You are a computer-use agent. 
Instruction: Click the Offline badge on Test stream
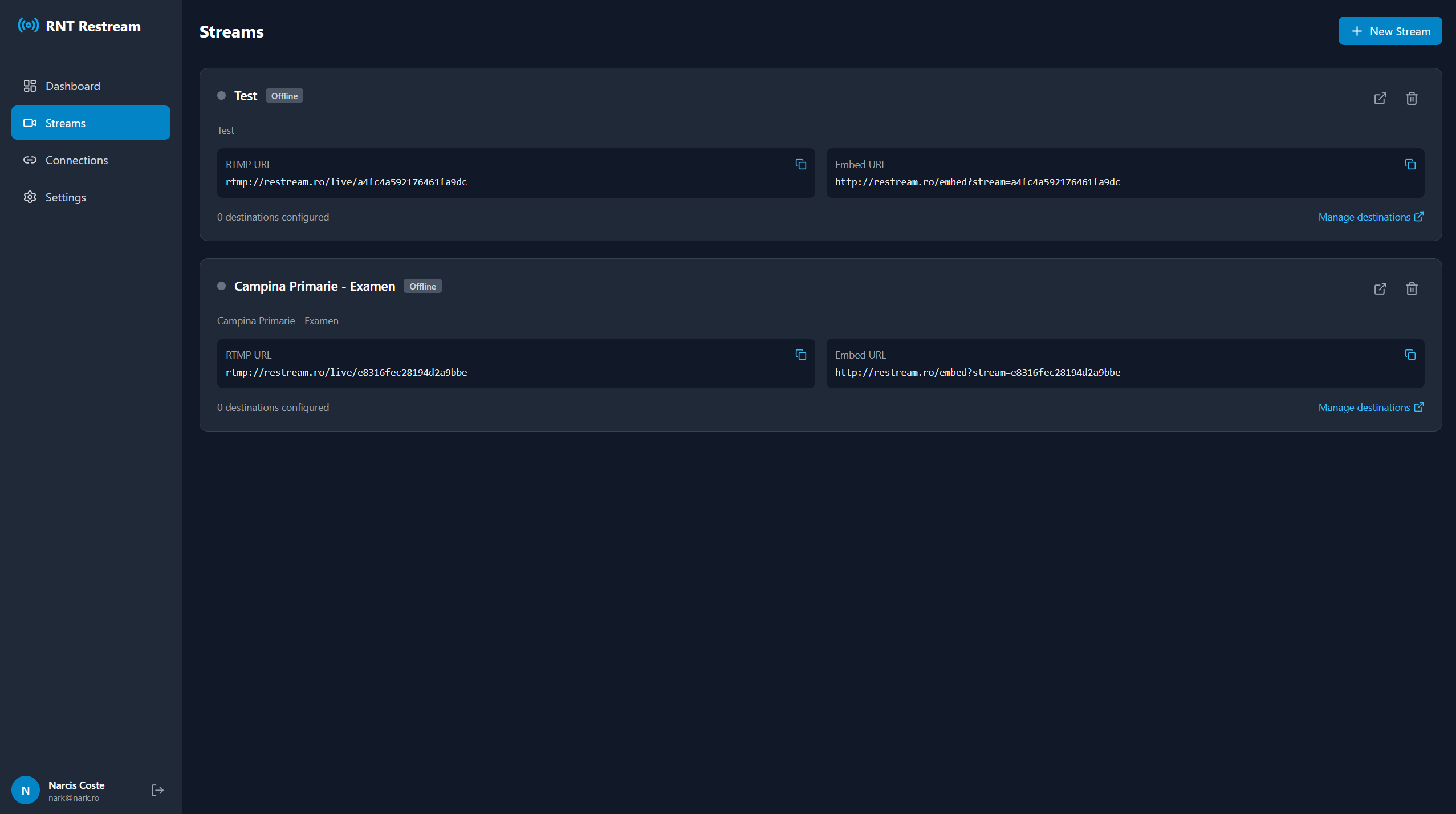(284, 96)
